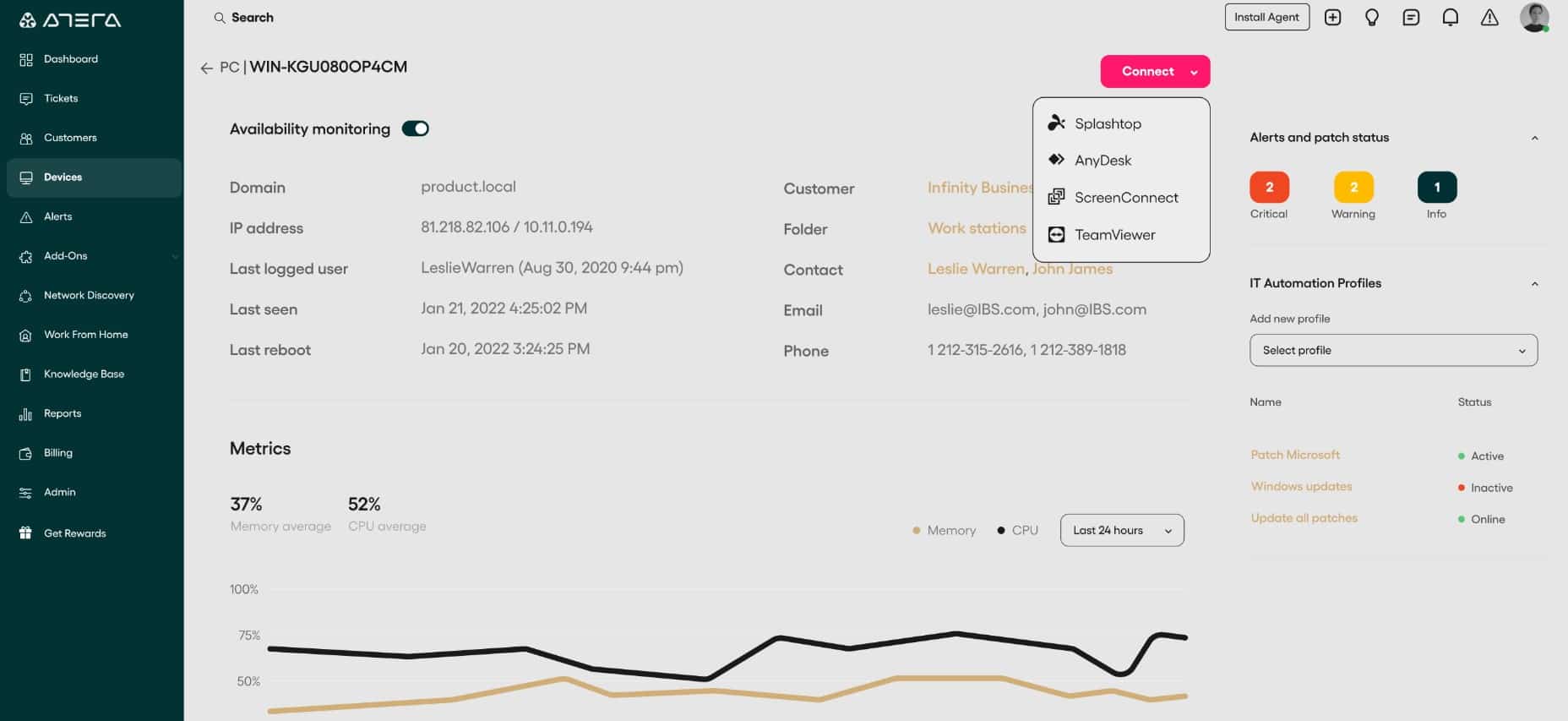Click the plus add-new icon
The image size is (1568, 721).
pos(1333,17)
